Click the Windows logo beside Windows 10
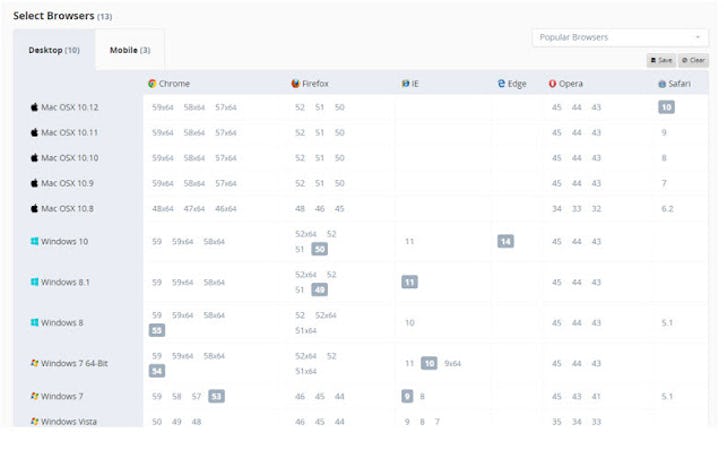Screen dimensions: 724x450 click(x=34, y=241)
